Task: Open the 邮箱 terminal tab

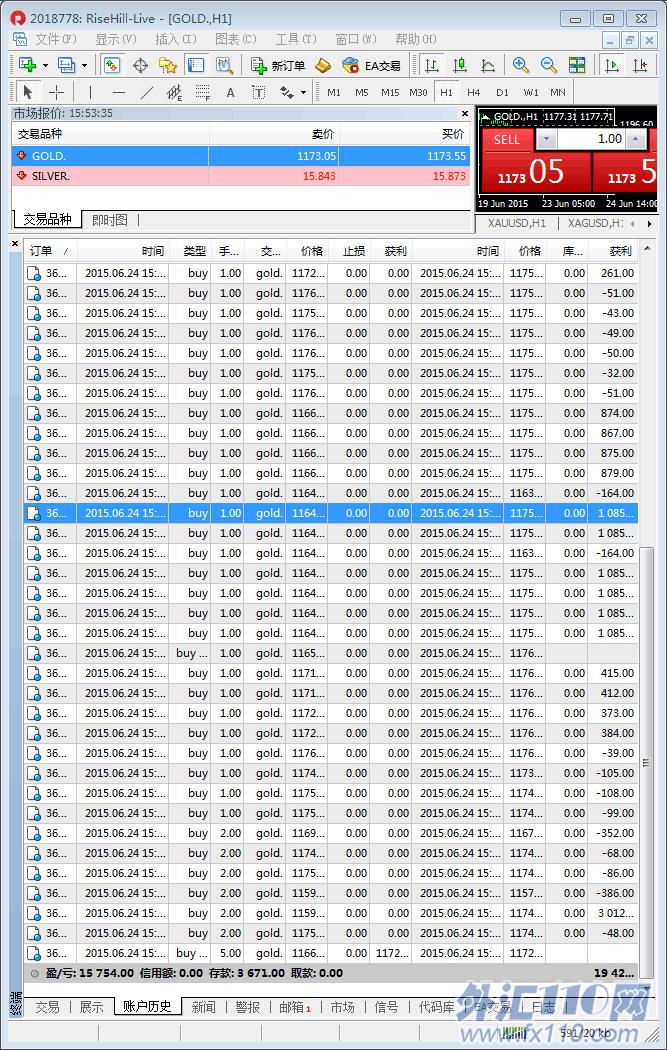Action: click(295, 1006)
